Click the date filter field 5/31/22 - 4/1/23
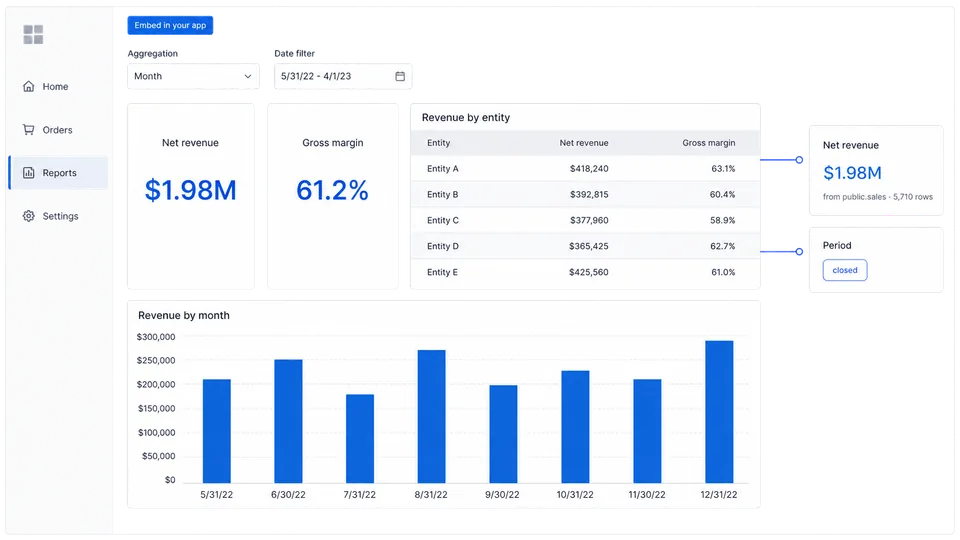Image resolution: width=960 pixels, height=540 pixels. pyautogui.click(x=343, y=77)
